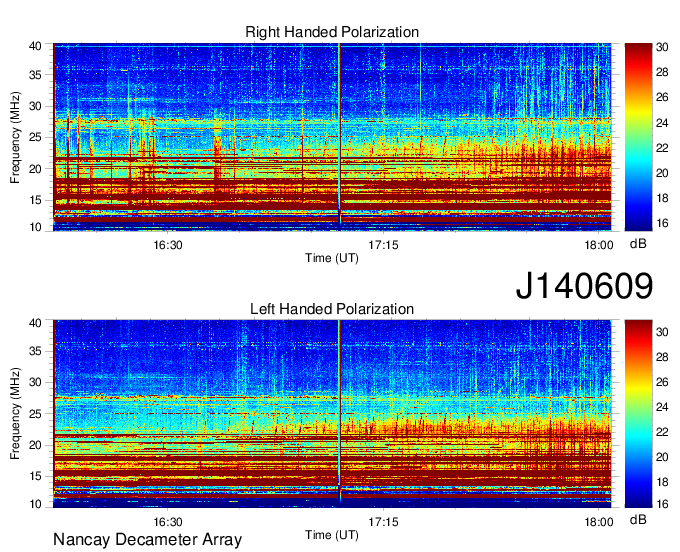Click the 10 MHz tick on right-handed plot

(36, 227)
